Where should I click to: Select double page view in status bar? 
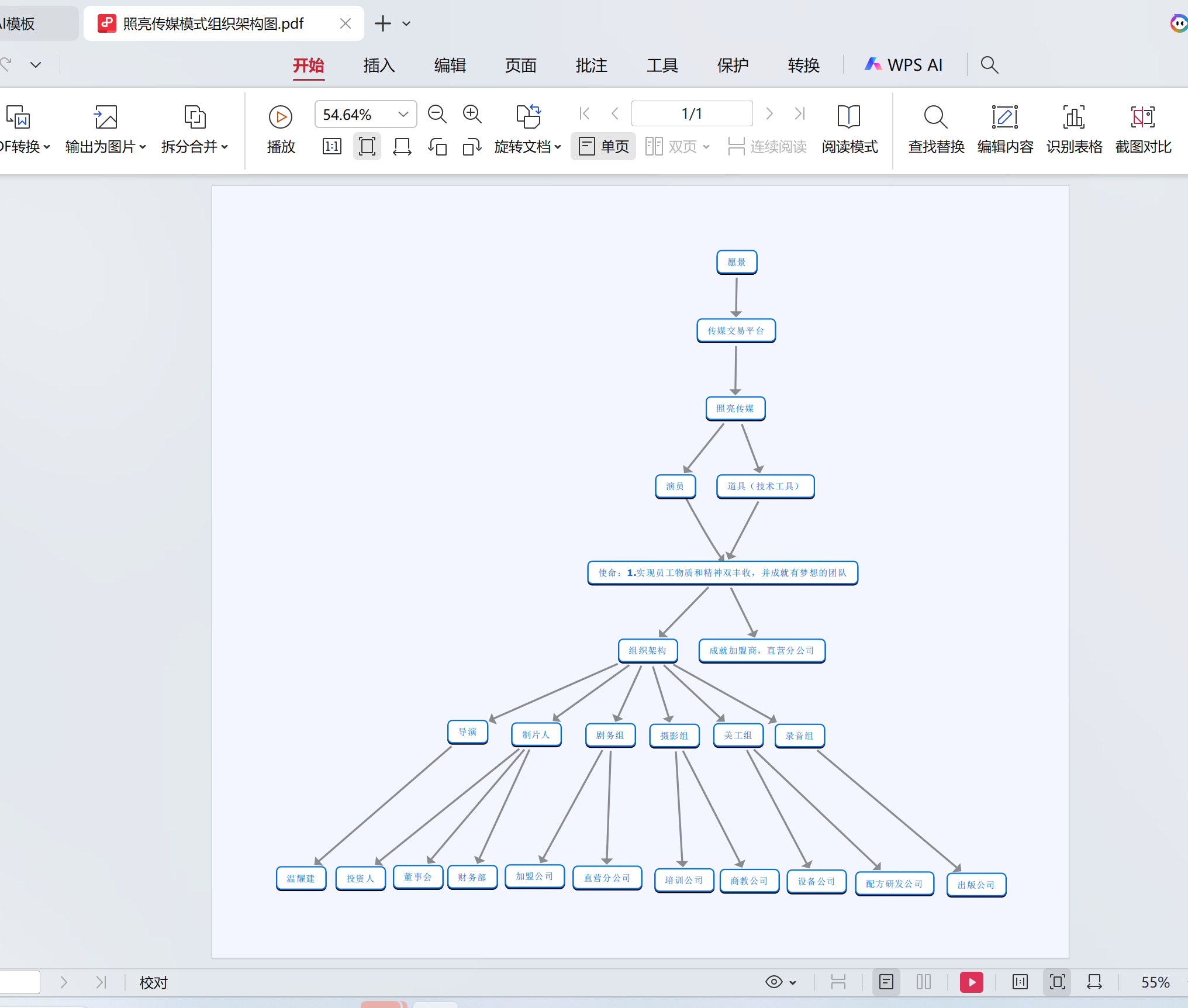pos(924,982)
